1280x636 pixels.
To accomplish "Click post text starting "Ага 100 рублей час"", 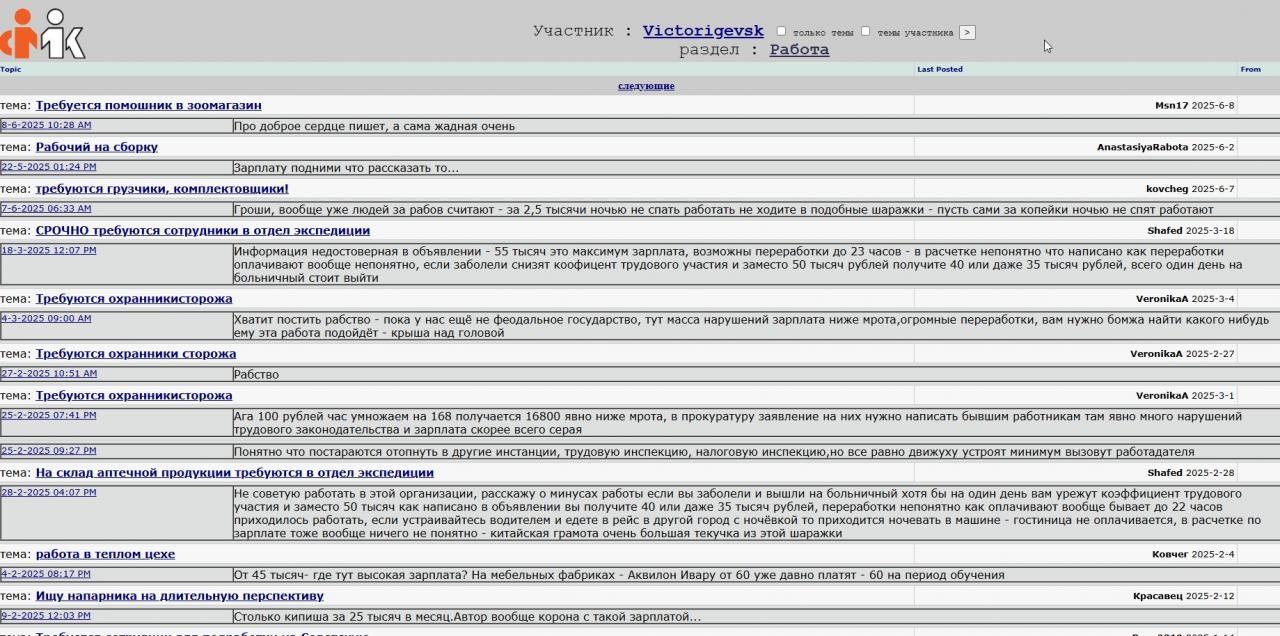I will click(x=737, y=423).
